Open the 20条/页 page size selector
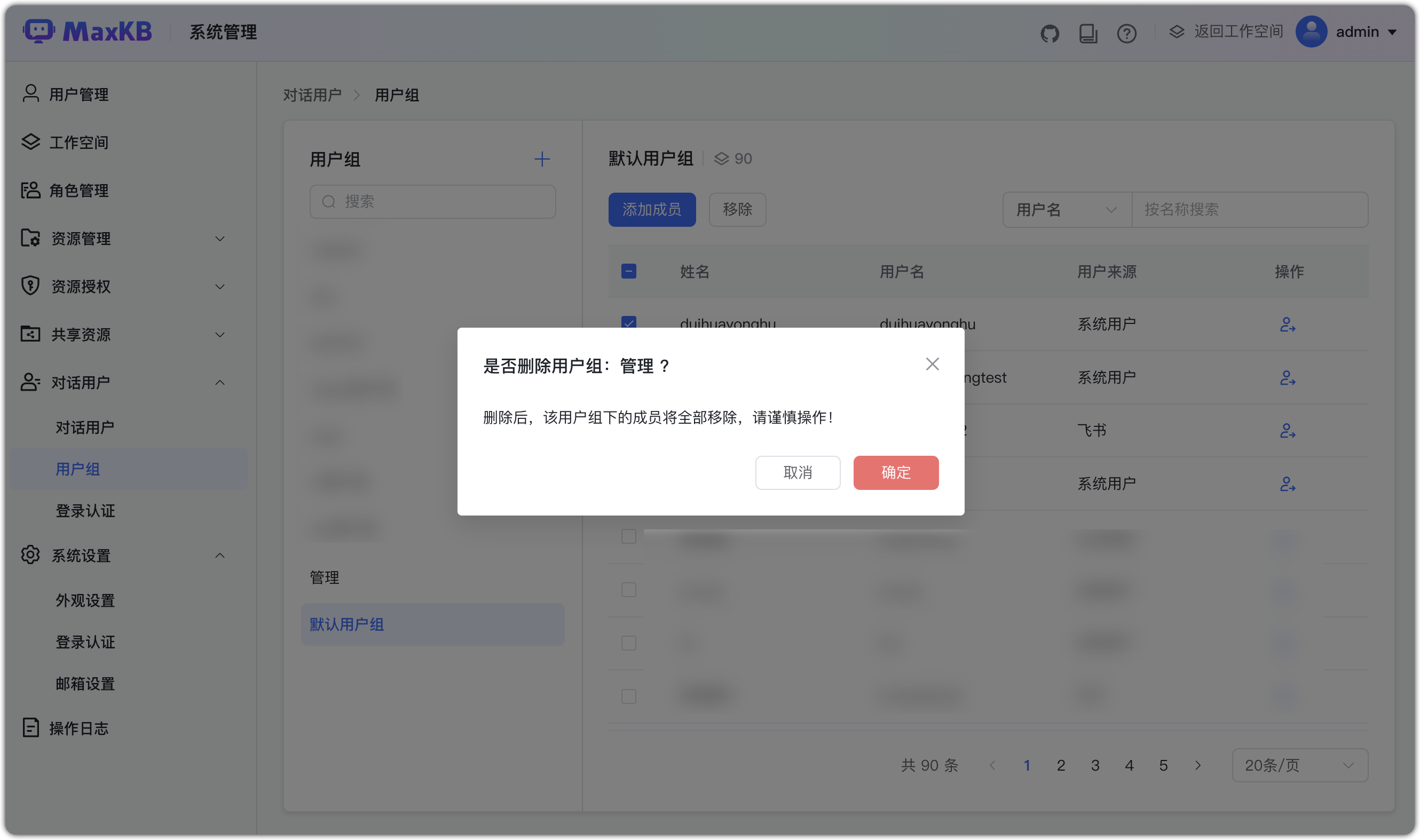Viewport: 1420px width, 840px height. [x=1300, y=765]
